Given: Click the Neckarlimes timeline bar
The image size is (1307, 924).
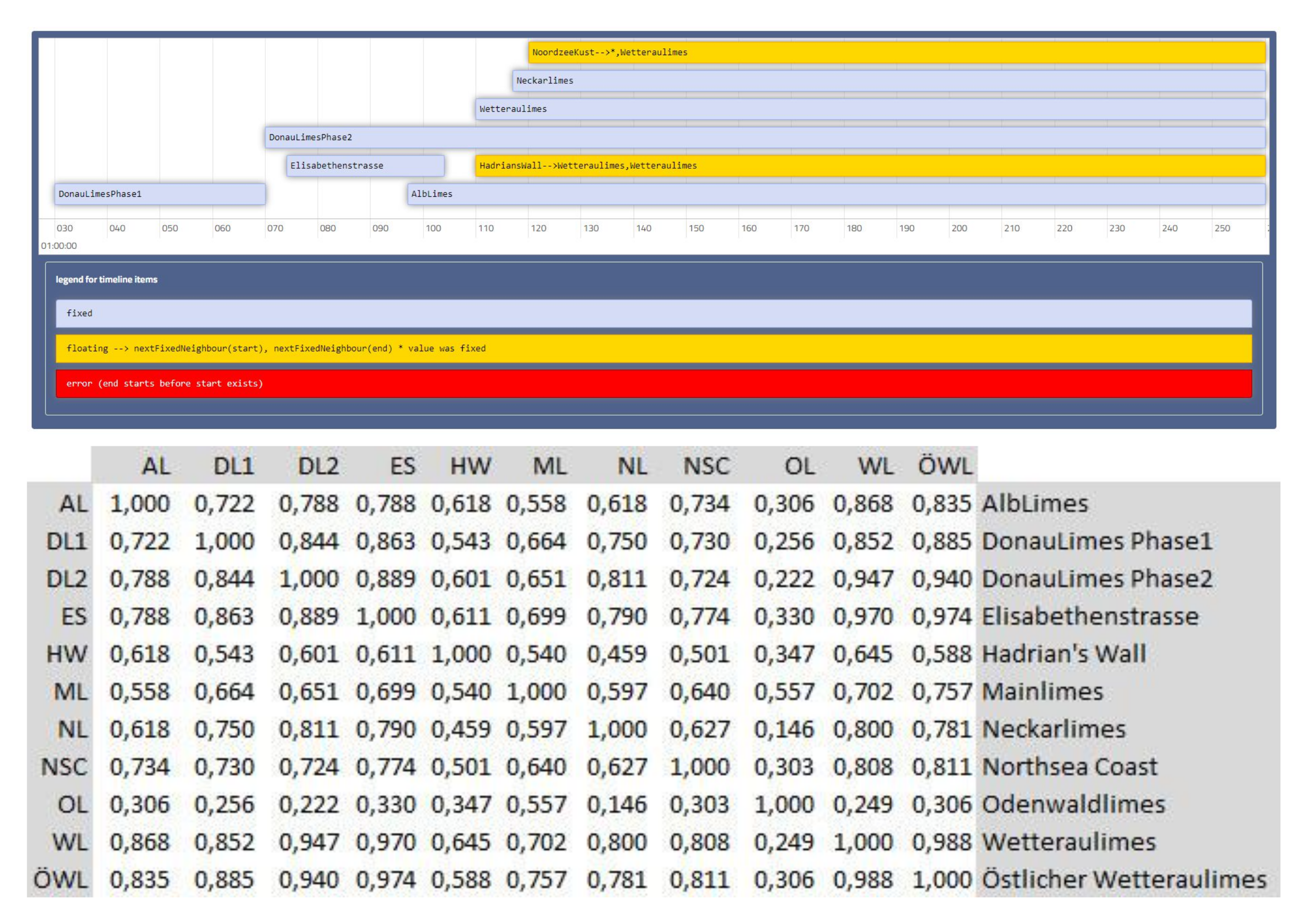Looking at the screenshot, I should click(889, 81).
